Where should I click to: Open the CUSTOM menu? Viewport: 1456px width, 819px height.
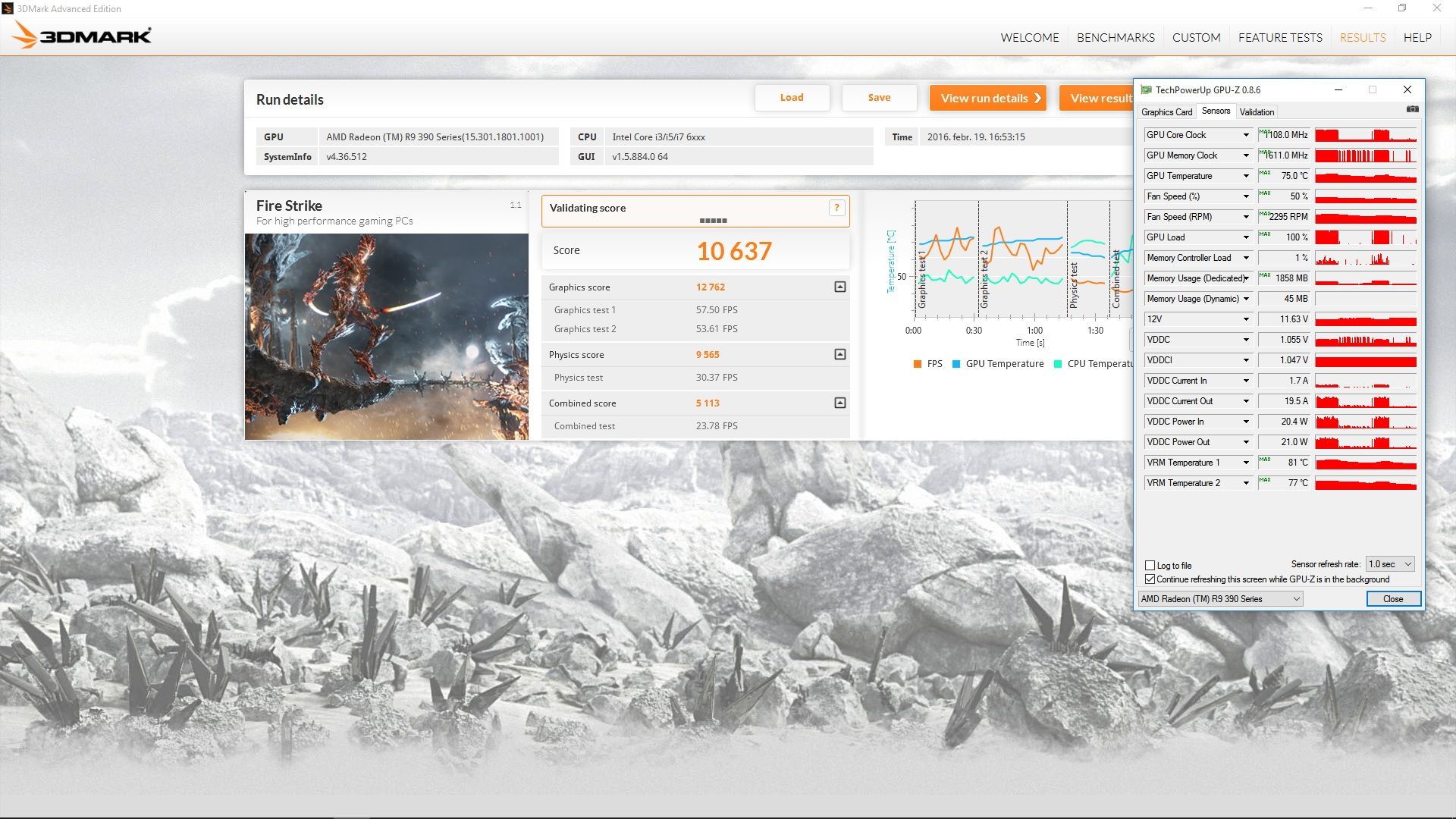pos(1196,37)
